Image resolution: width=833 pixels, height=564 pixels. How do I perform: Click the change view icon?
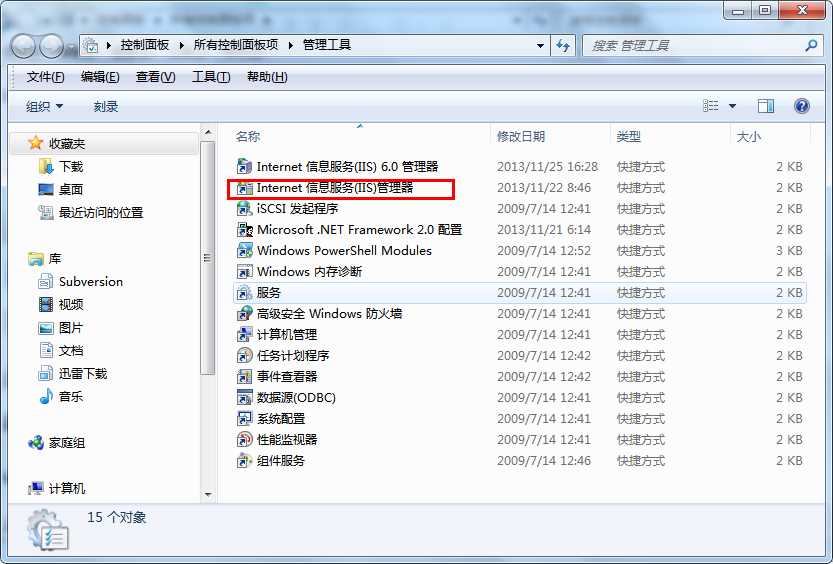[x=710, y=106]
